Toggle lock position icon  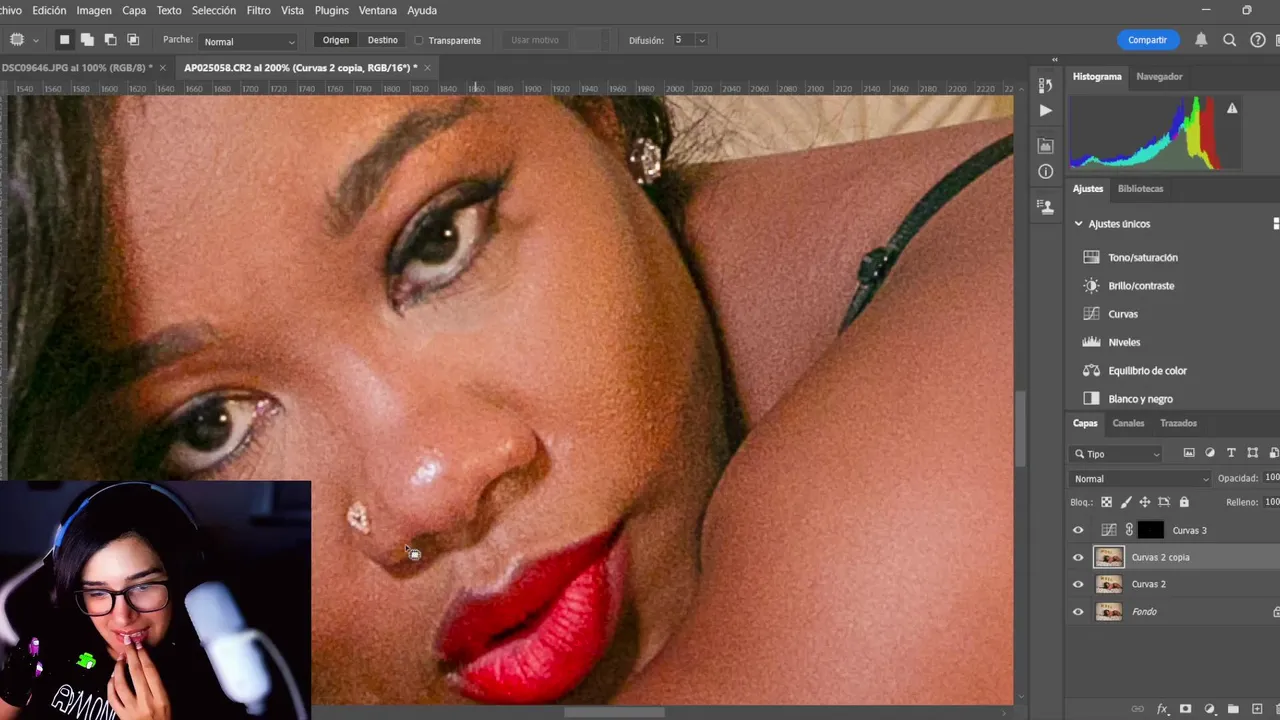(x=1145, y=502)
